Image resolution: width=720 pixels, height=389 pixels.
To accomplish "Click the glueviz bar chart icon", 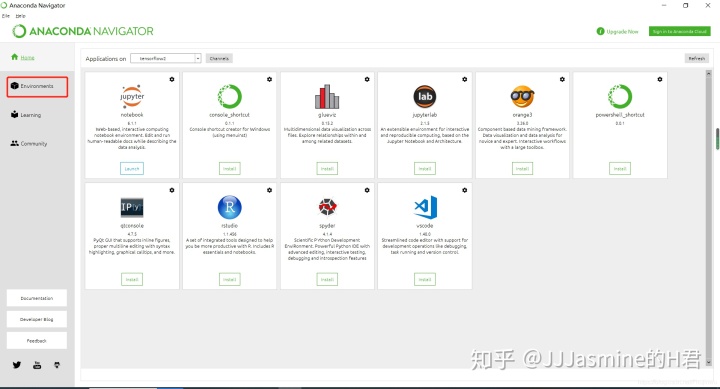I will (327, 96).
